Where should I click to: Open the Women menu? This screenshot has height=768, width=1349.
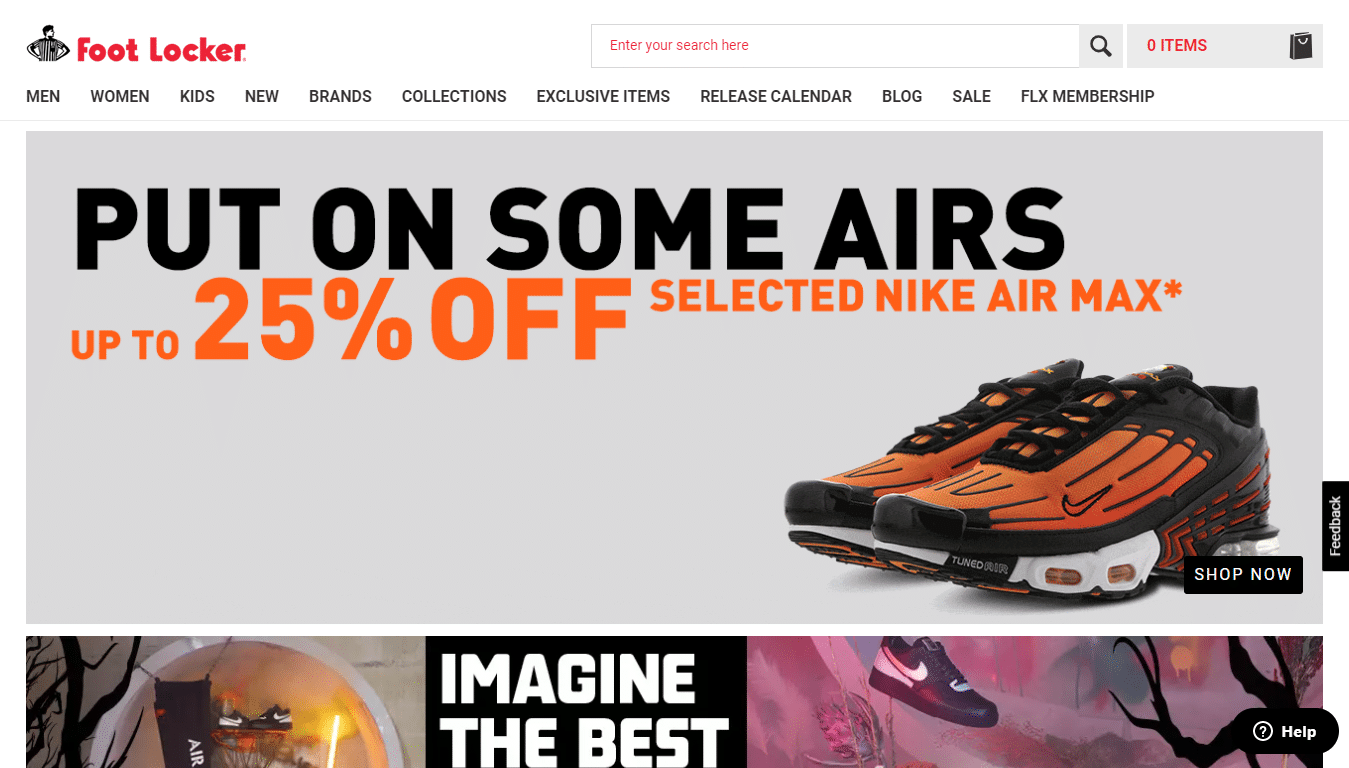click(x=120, y=96)
